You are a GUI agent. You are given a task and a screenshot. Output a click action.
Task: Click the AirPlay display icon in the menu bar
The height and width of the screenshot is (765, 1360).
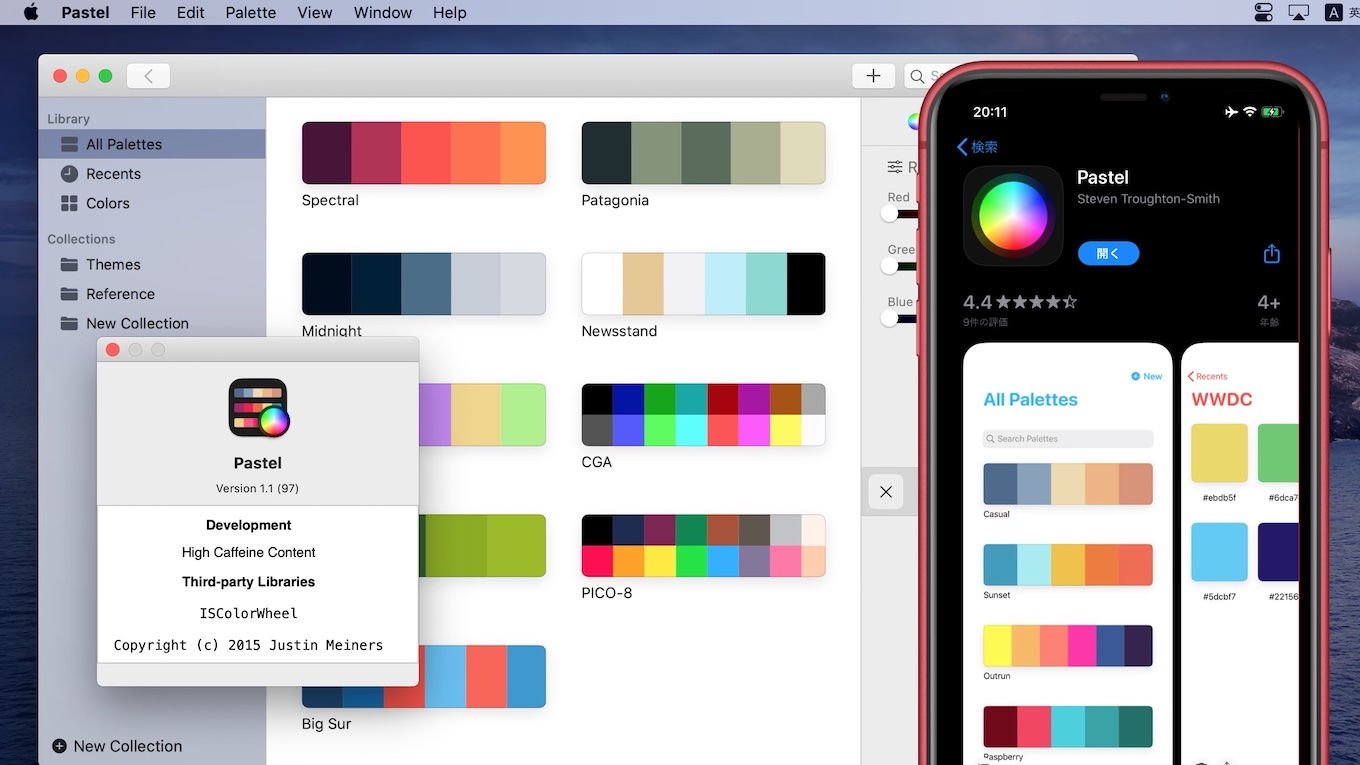[1298, 12]
